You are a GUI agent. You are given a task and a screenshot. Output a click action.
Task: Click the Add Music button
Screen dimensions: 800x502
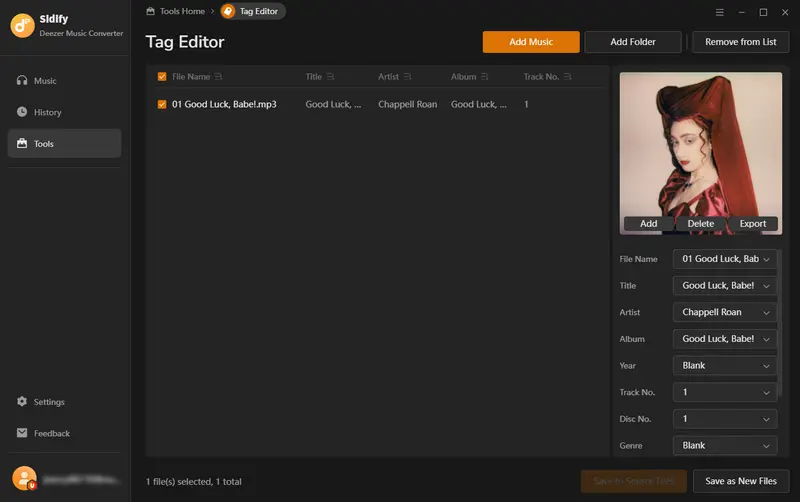coord(531,42)
